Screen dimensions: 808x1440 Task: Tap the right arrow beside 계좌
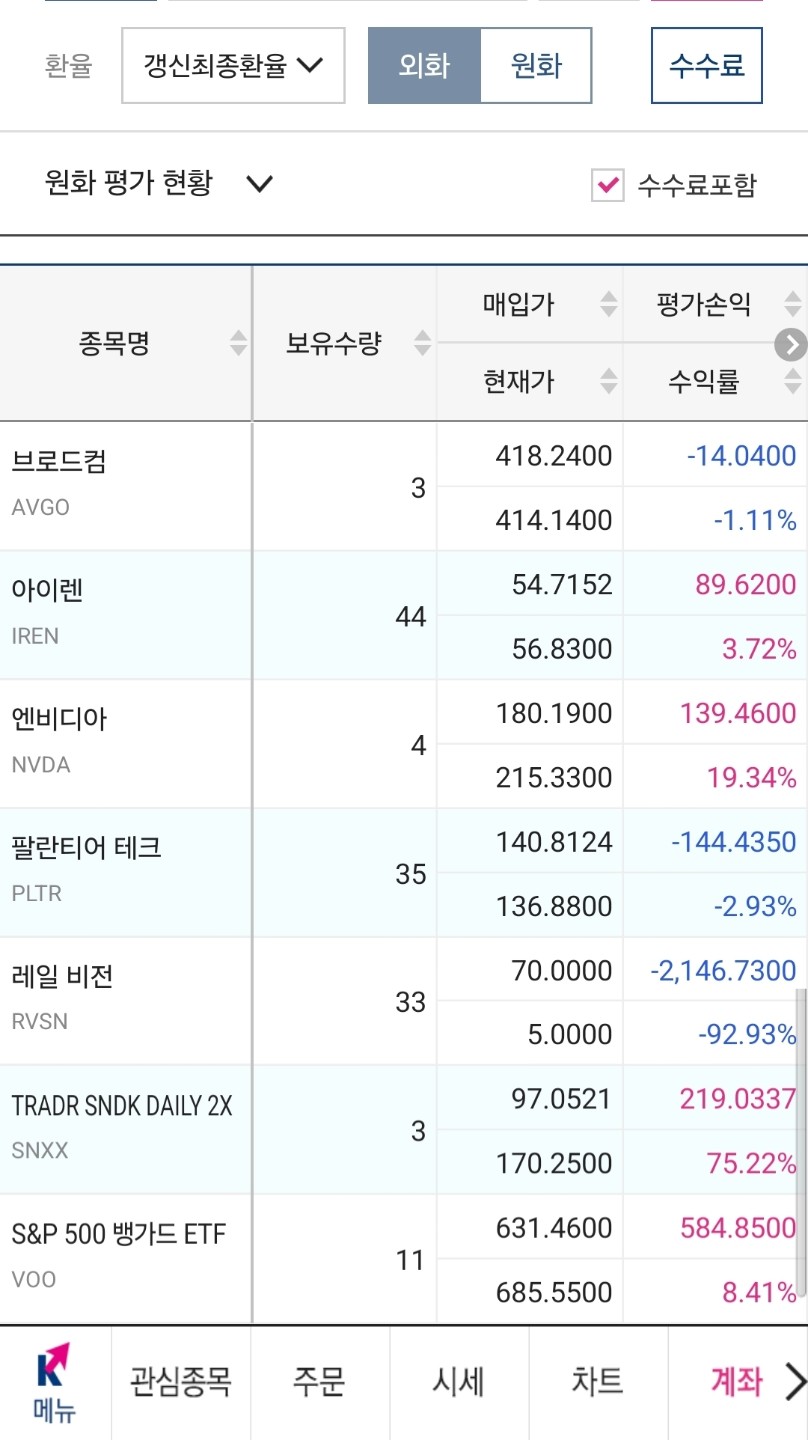pos(795,1382)
